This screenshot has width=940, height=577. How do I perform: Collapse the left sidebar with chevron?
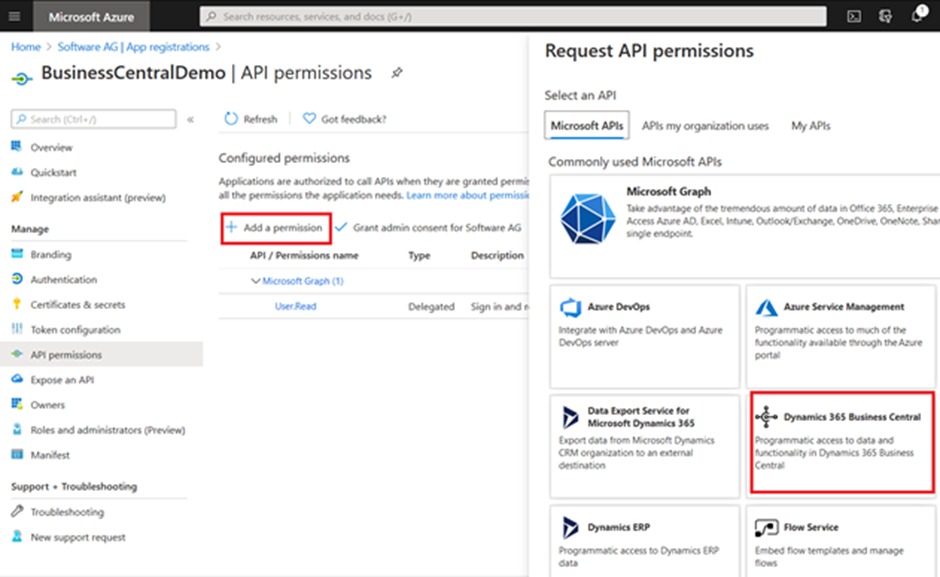tap(190, 119)
